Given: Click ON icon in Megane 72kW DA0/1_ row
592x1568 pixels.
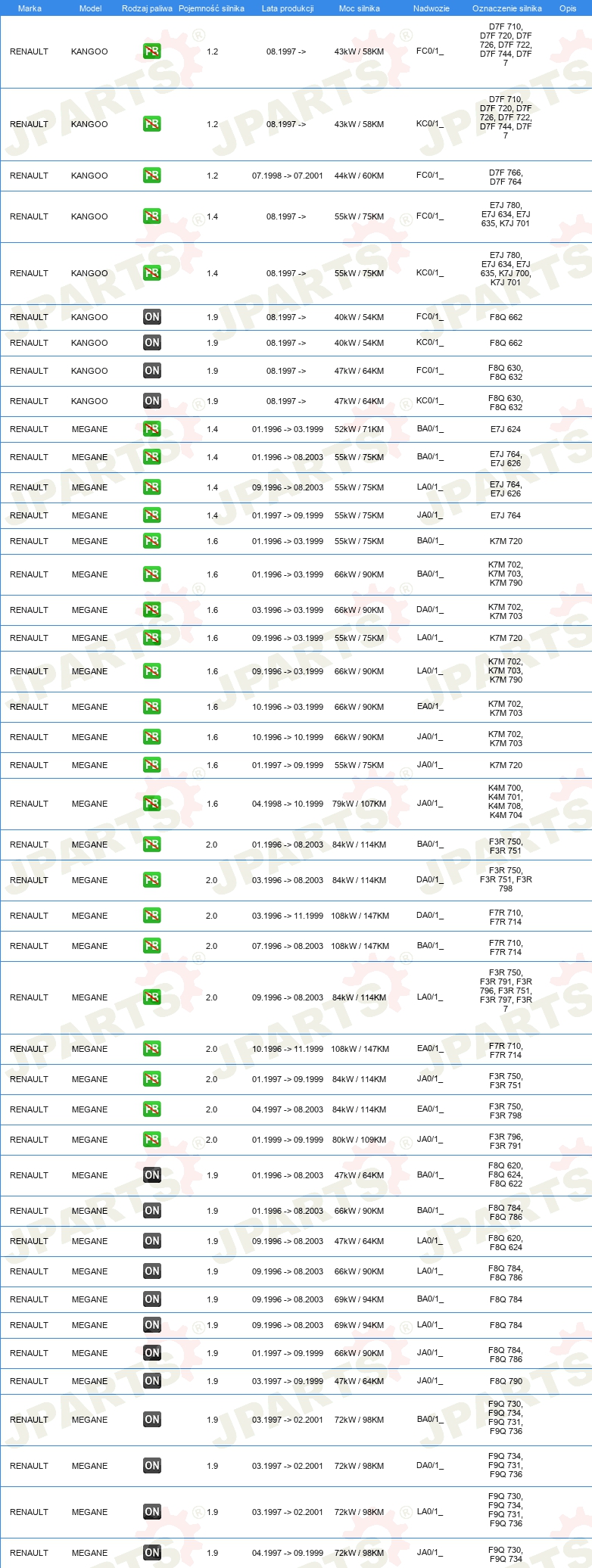Looking at the screenshot, I should [151, 1466].
